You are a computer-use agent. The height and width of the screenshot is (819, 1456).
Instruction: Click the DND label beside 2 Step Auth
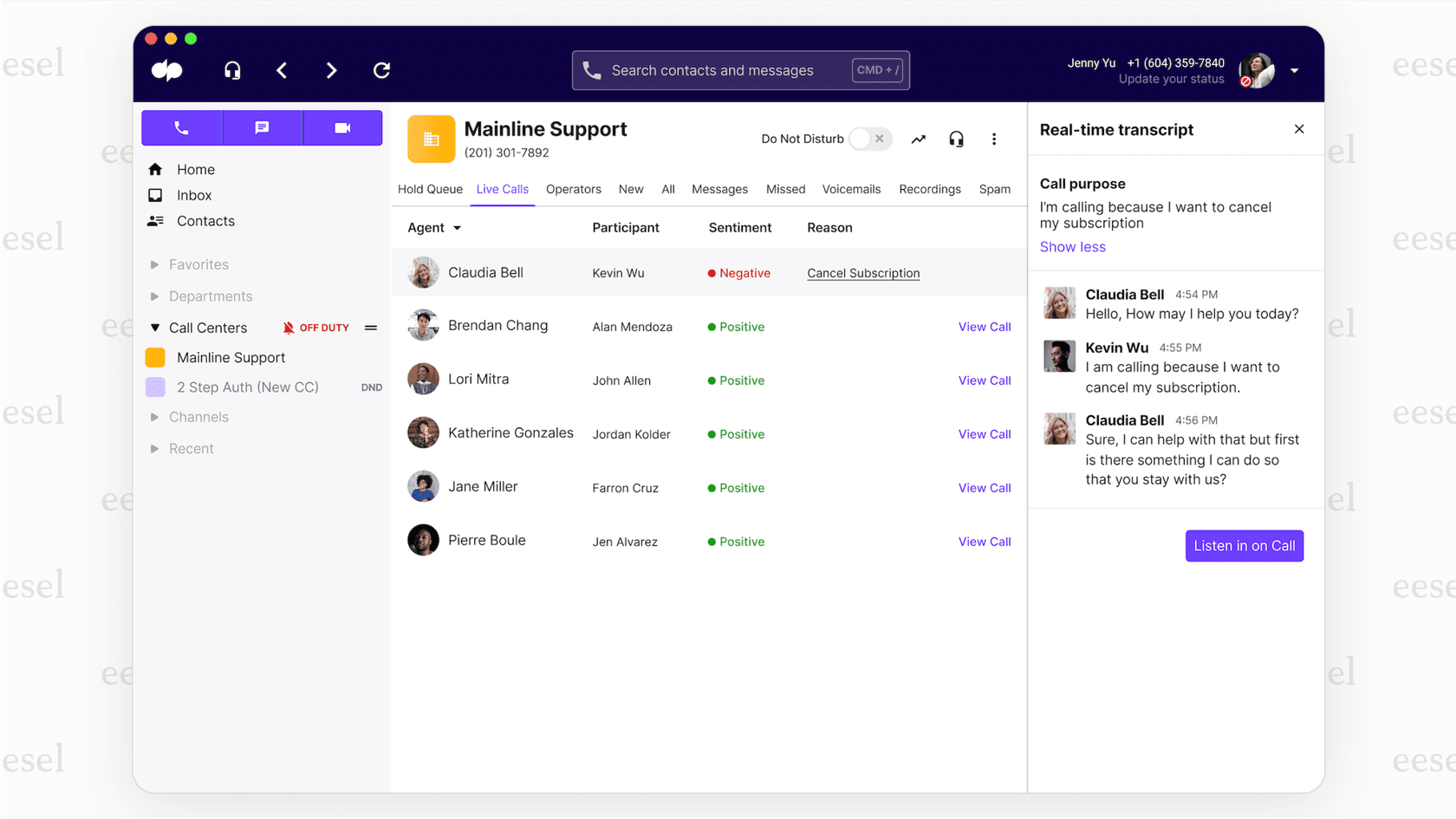pos(372,387)
